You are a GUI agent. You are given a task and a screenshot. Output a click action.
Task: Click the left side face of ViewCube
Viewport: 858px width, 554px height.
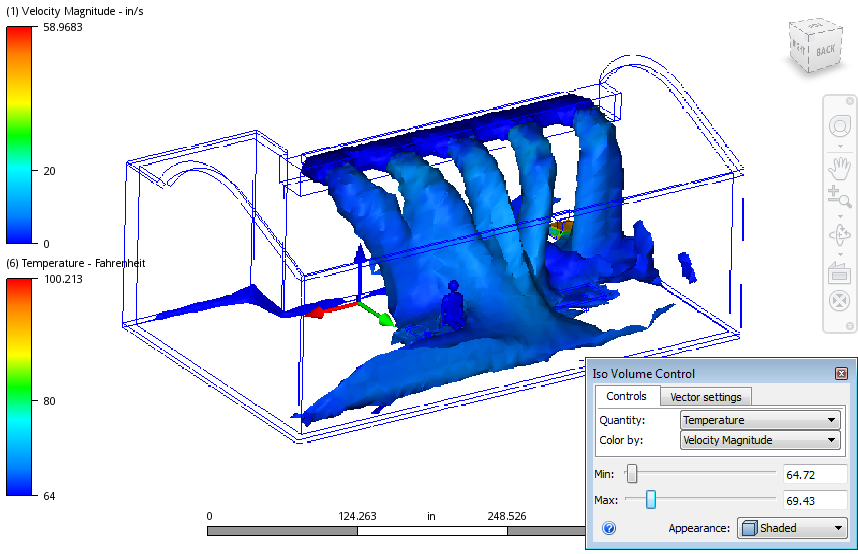coord(800,49)
